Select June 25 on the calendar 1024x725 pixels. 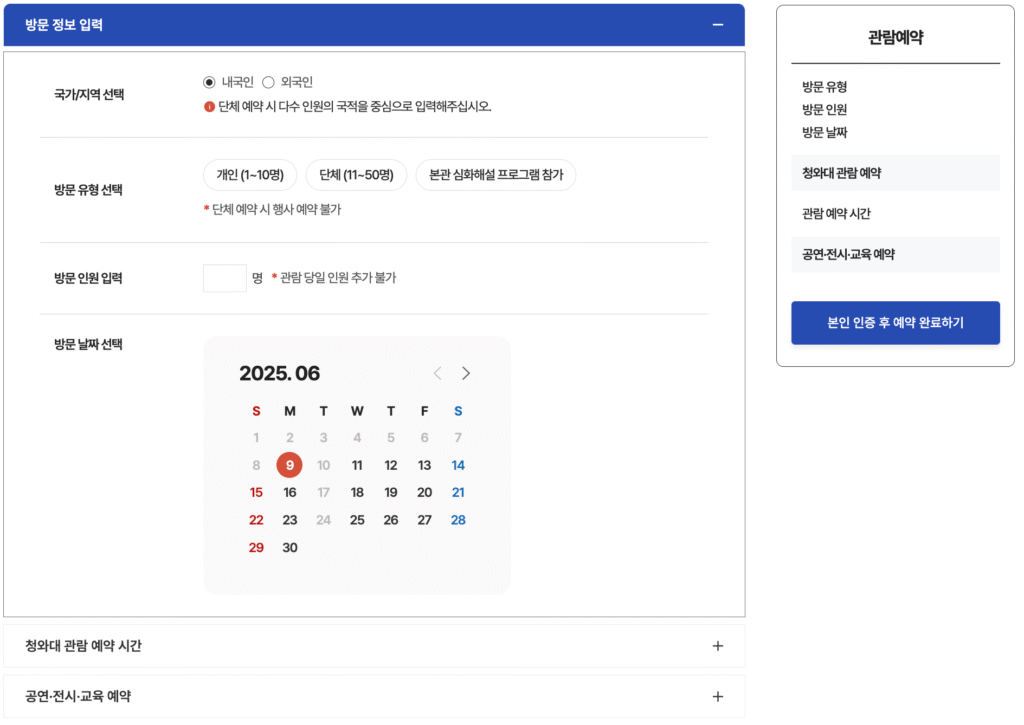coord(357,520)
